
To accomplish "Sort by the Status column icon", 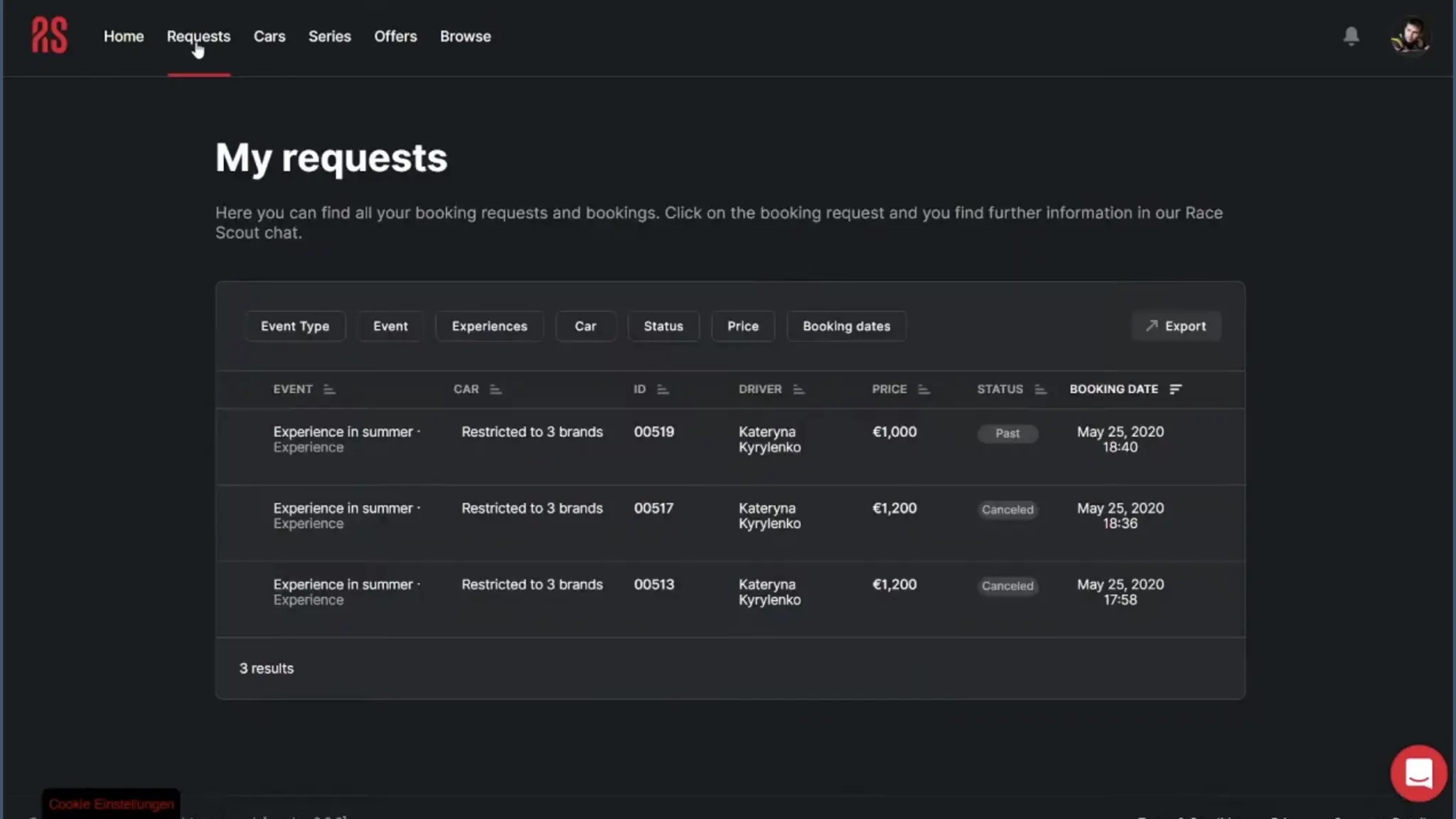I will tap(1040, 389).
